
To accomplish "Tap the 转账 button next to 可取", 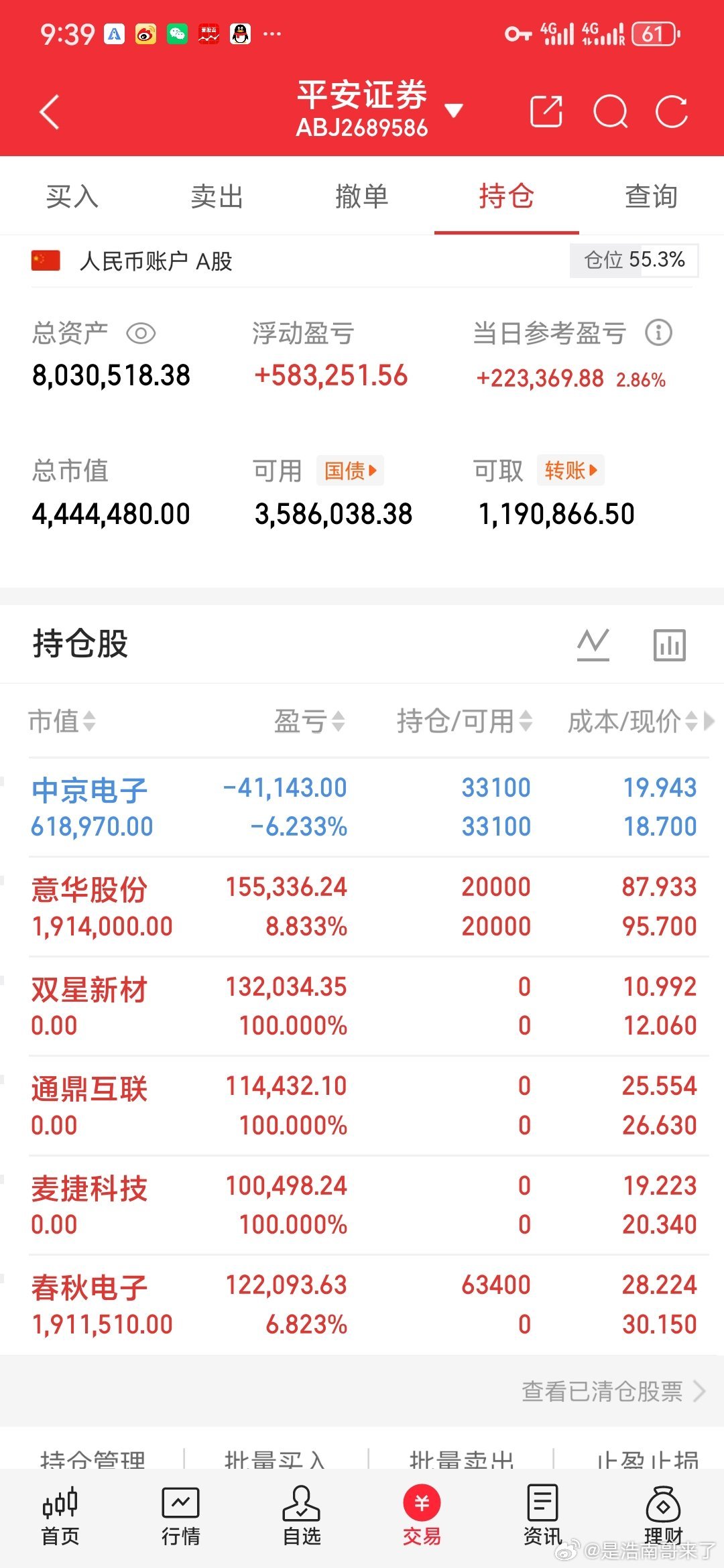I will pyautogui.click(x=570, y=470).
